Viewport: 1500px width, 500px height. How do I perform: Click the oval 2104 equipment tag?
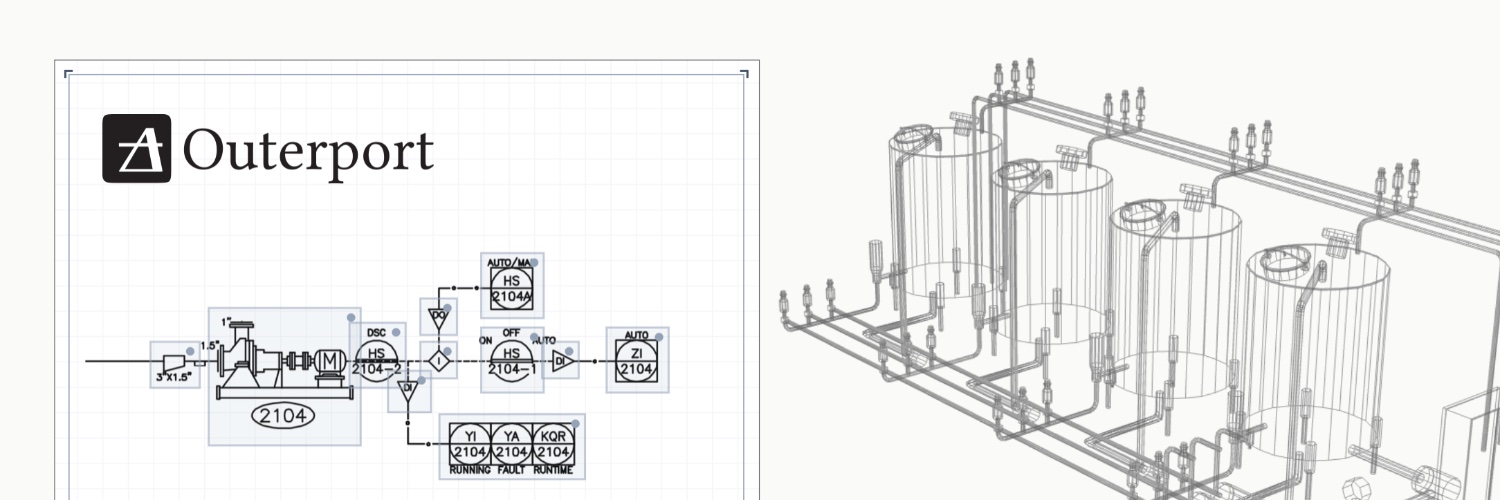point(283,416)
